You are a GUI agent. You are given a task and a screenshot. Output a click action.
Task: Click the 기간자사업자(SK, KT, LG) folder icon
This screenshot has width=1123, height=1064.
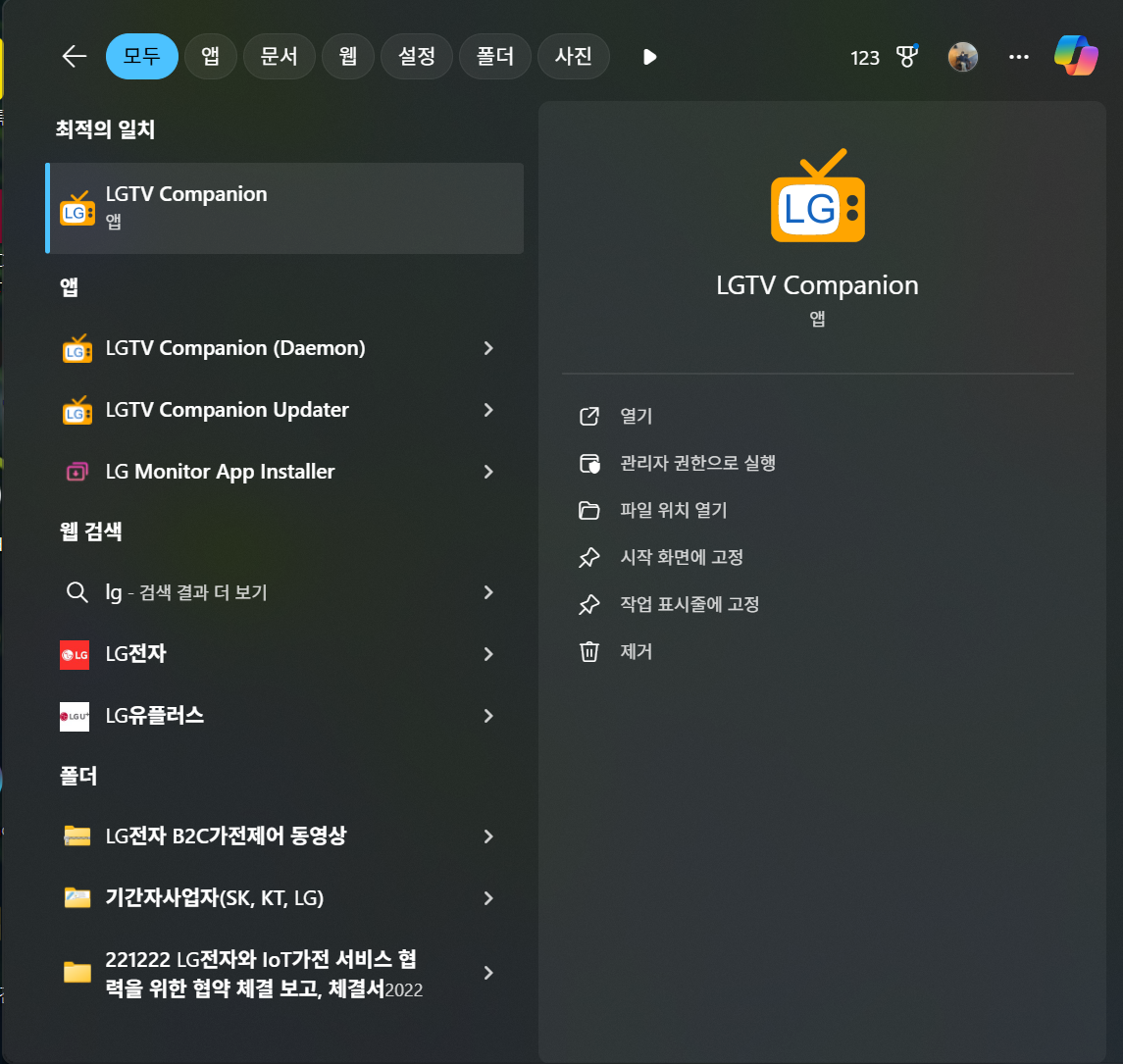tap(77, 898)
